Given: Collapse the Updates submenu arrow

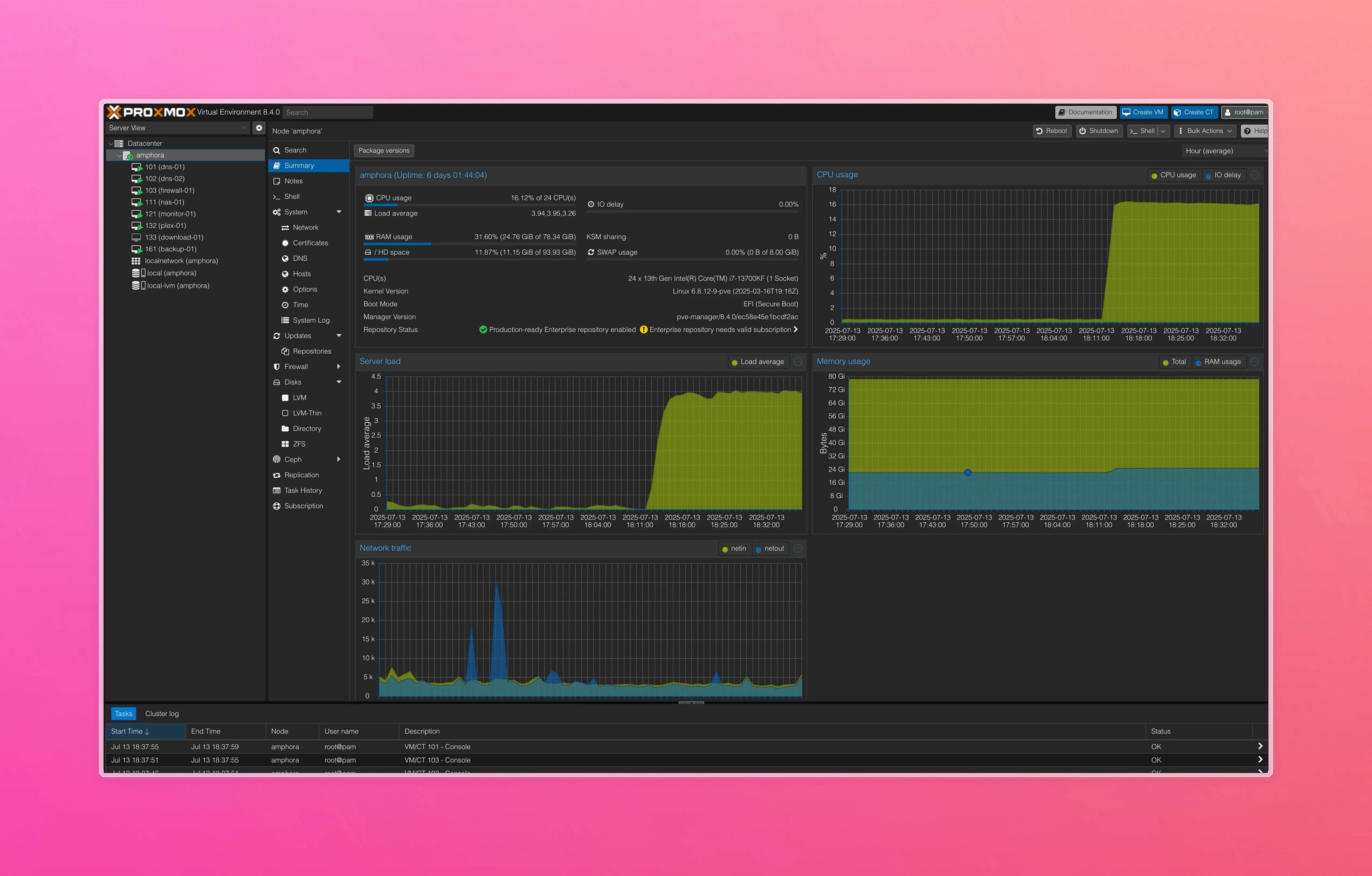Looking at the screenshot, I should point(339,336).
